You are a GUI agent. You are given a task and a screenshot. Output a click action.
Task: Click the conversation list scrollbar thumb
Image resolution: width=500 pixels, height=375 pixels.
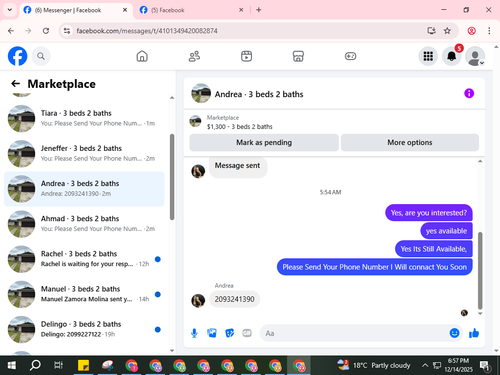coord(172,177)
